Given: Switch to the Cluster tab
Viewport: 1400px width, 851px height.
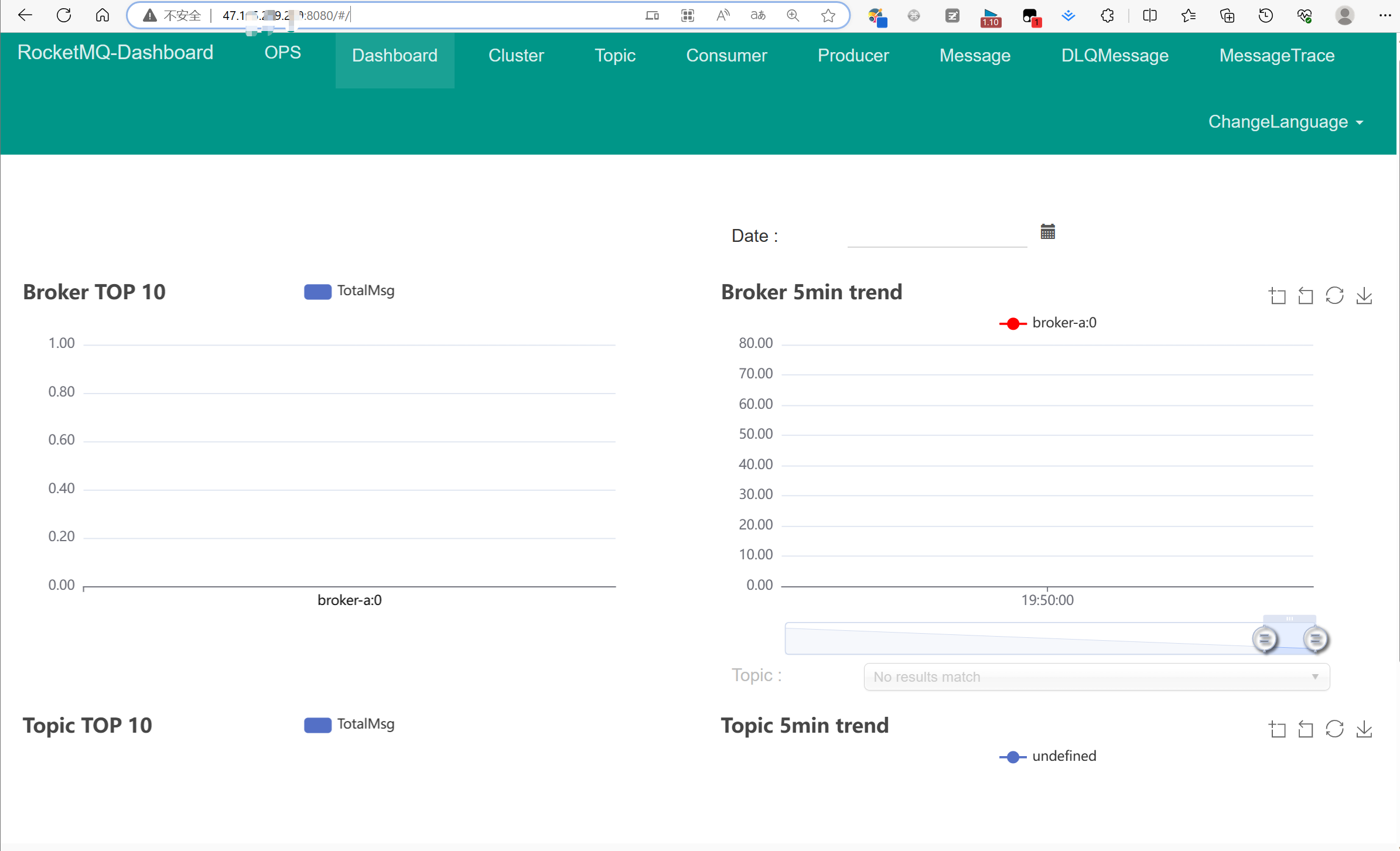Looking at the screenshot, I should click(516, 56).
